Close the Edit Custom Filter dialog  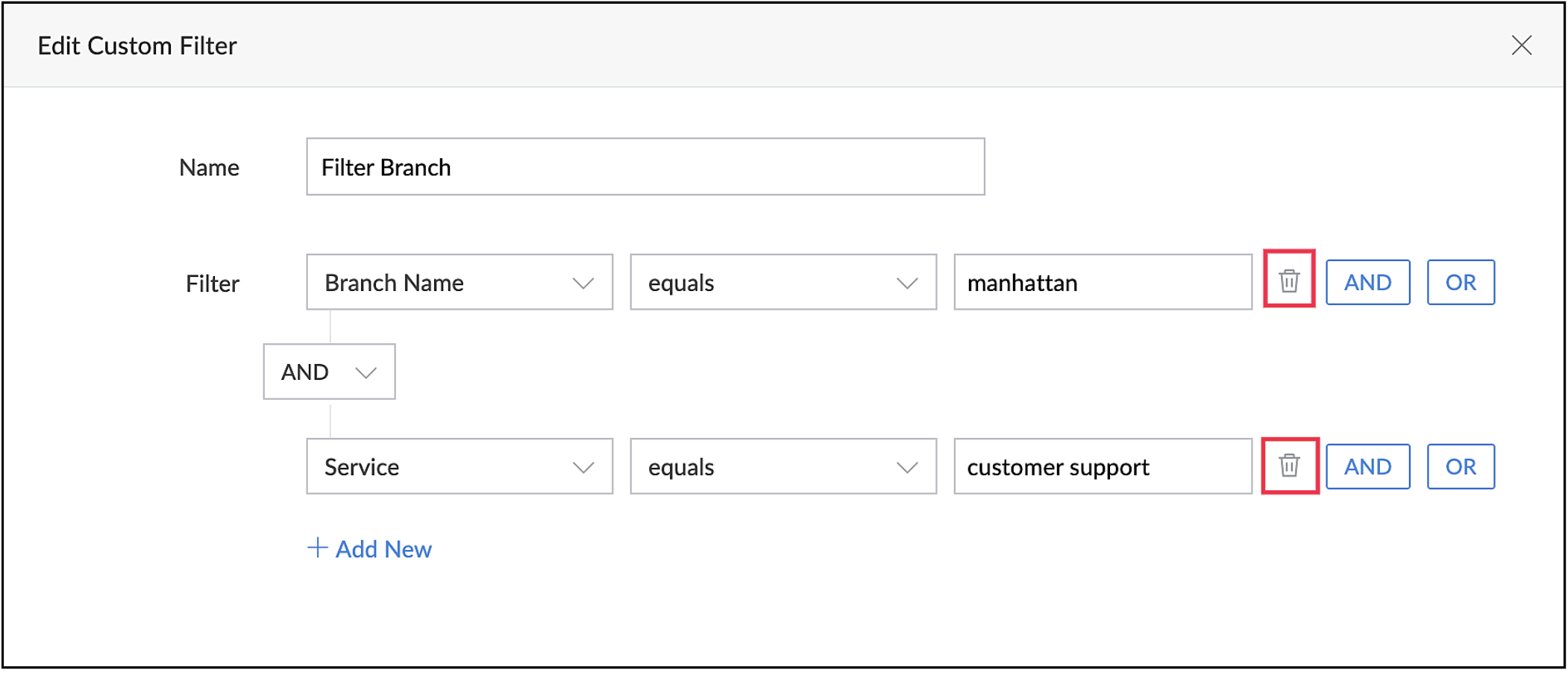pyautogui.click(x=1521, y=46)
